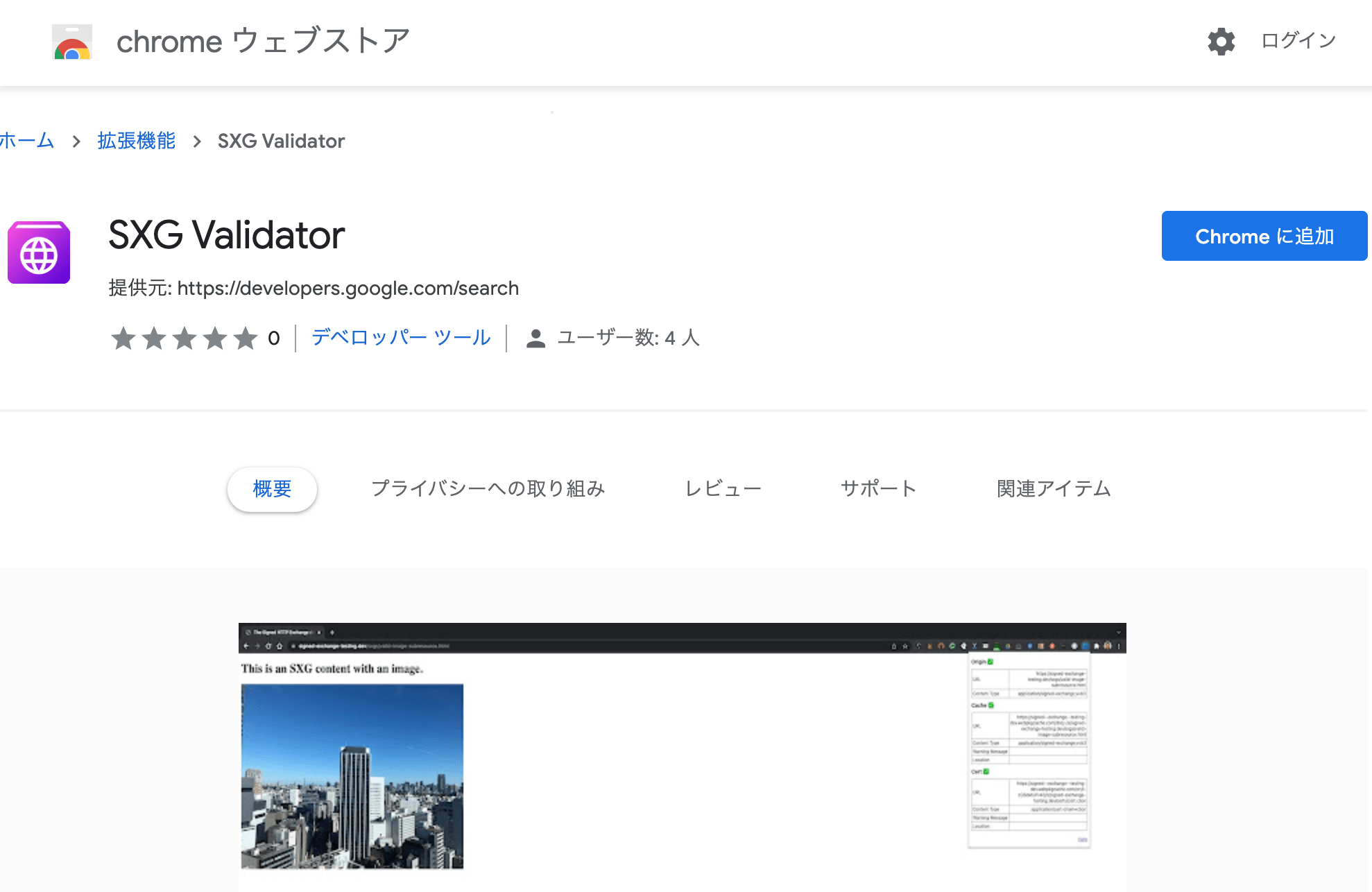
Task: Click the SXG Validator breadcrumb text
Action: coord(281,141)
